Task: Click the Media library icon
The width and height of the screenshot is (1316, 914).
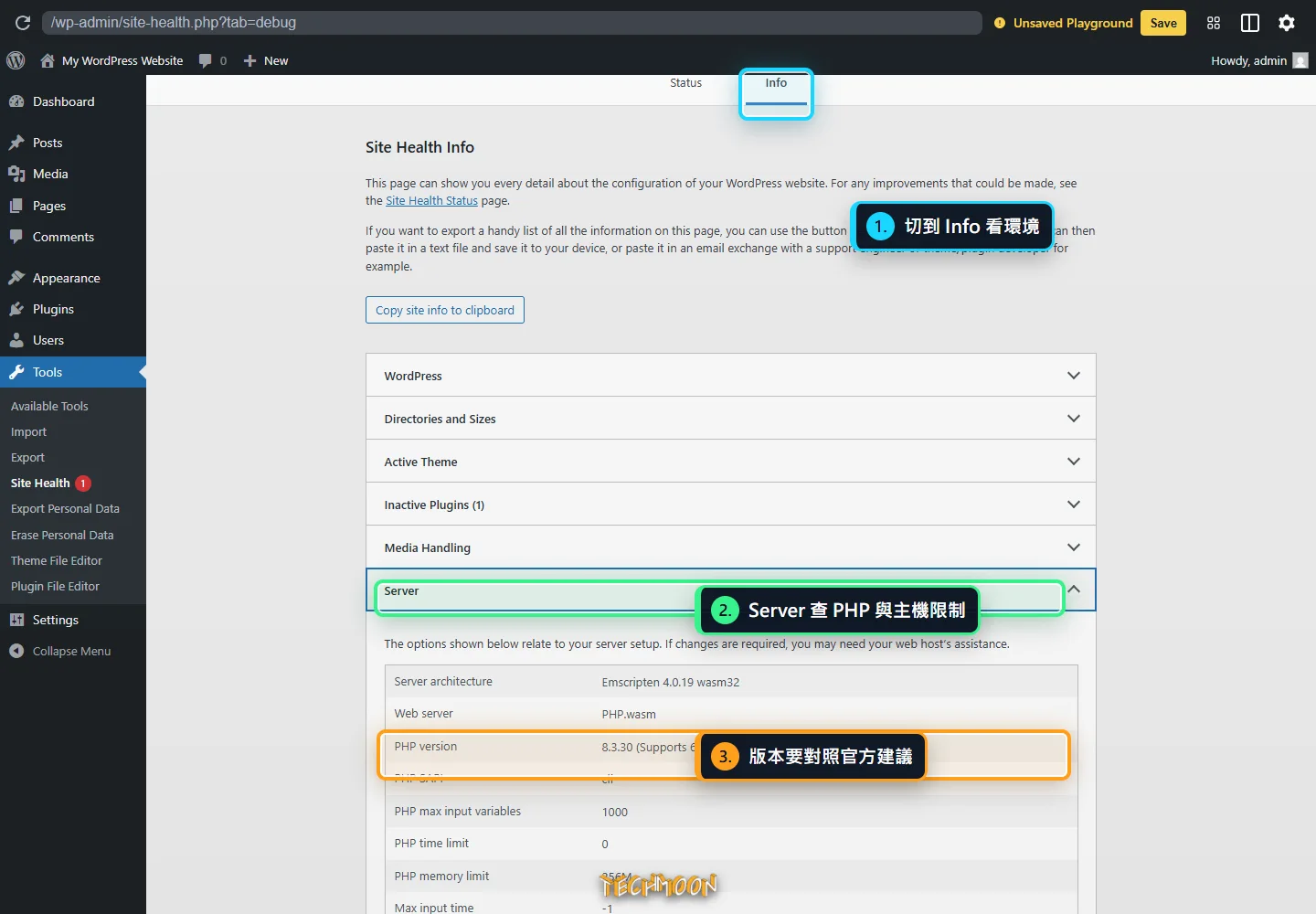Action: [x=16, y=174]
